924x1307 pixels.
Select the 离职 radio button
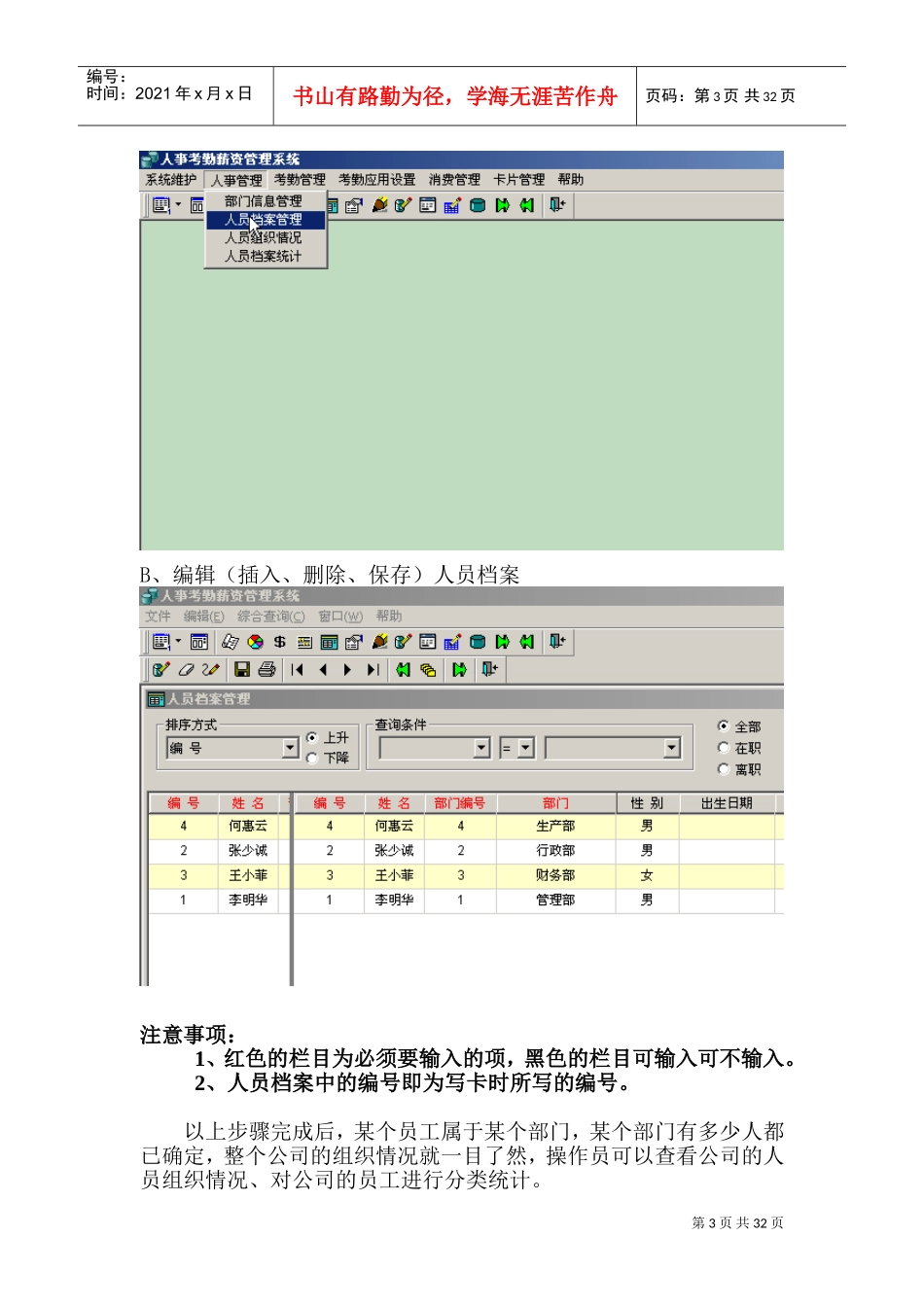pyautogui.click(x=724, y=769)
